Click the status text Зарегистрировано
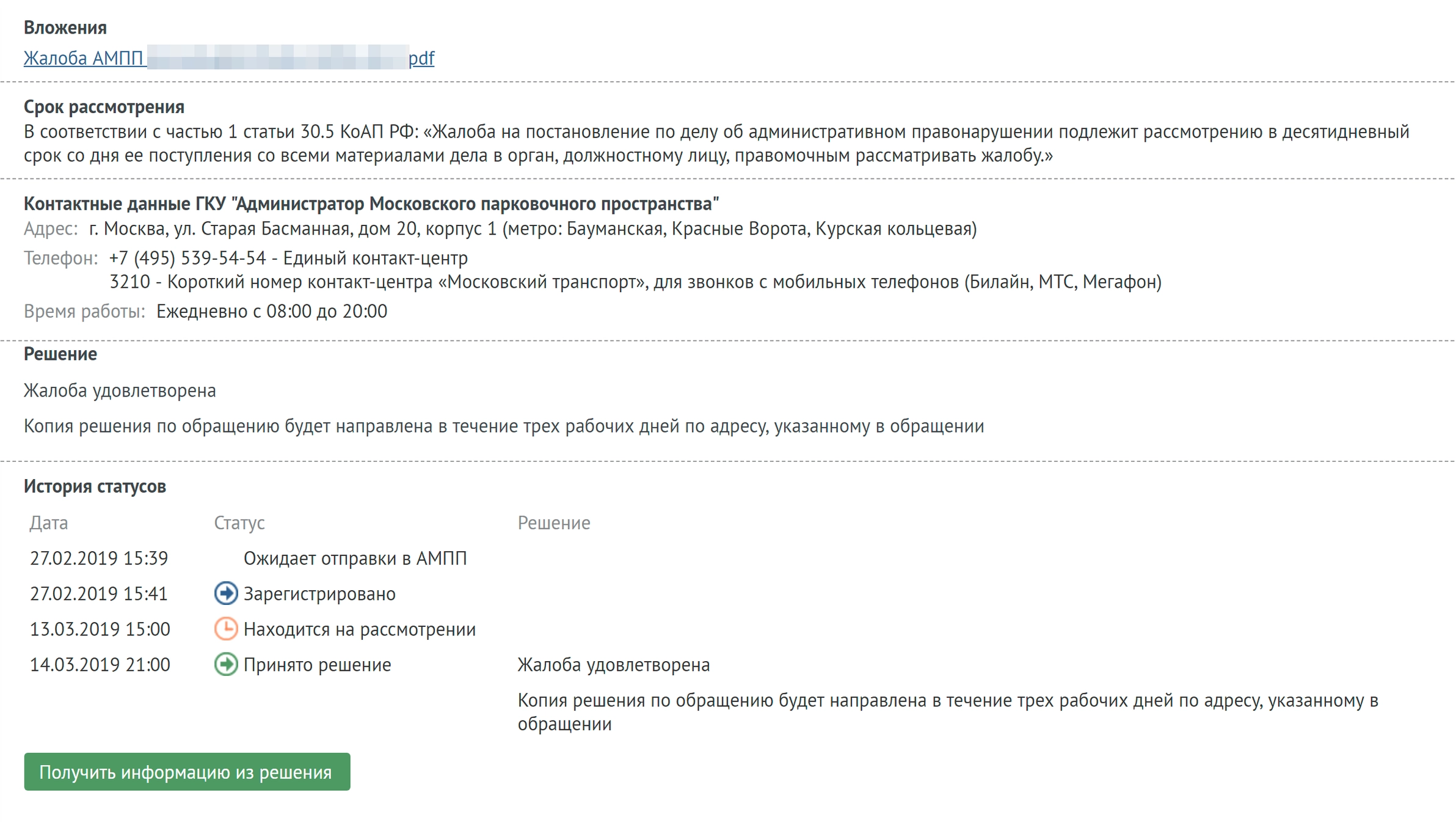Viewport: 1456px width, 831px height. pyautogui.click(x=319, y=594)
